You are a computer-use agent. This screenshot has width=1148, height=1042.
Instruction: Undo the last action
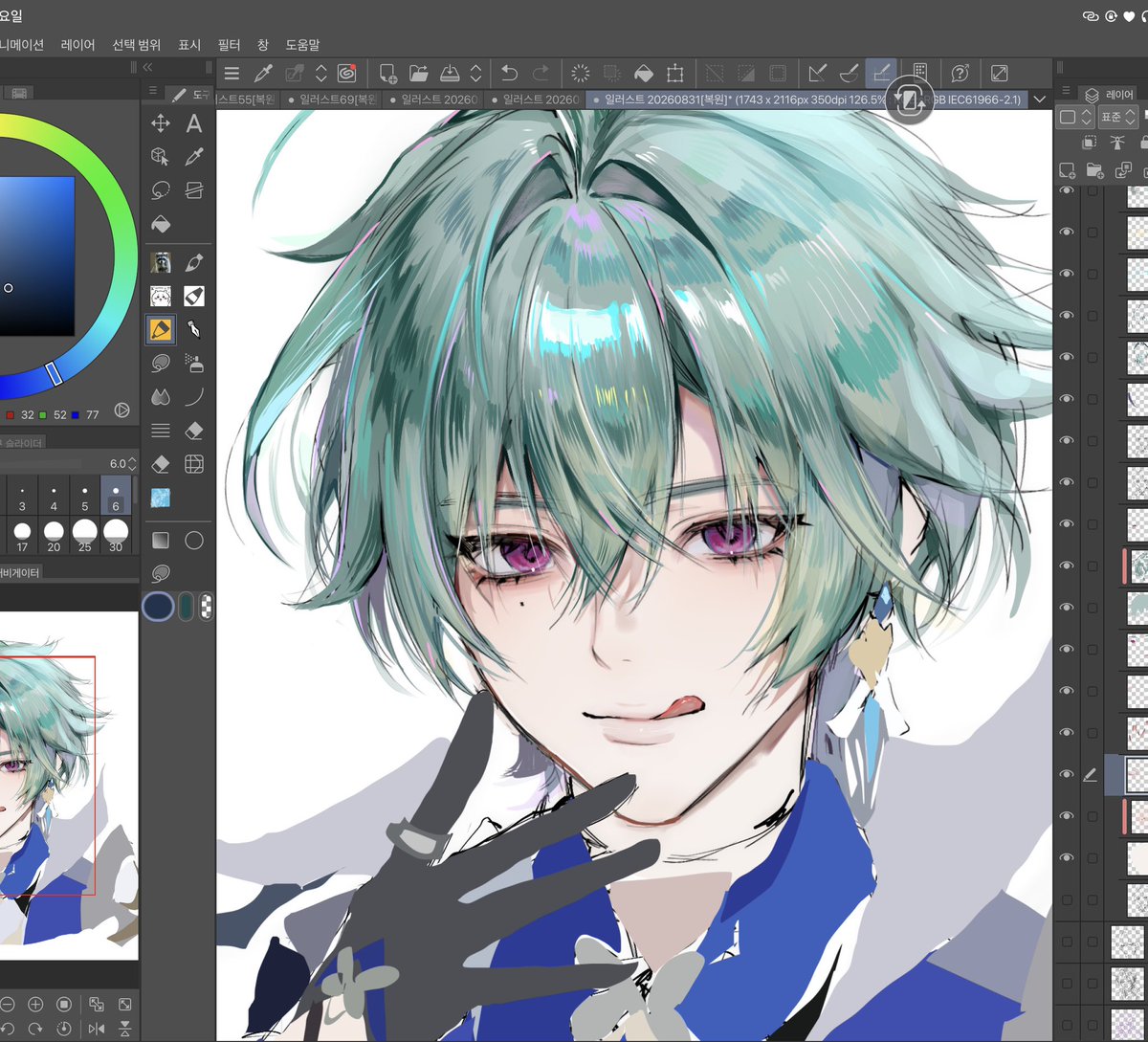point(510,73)
